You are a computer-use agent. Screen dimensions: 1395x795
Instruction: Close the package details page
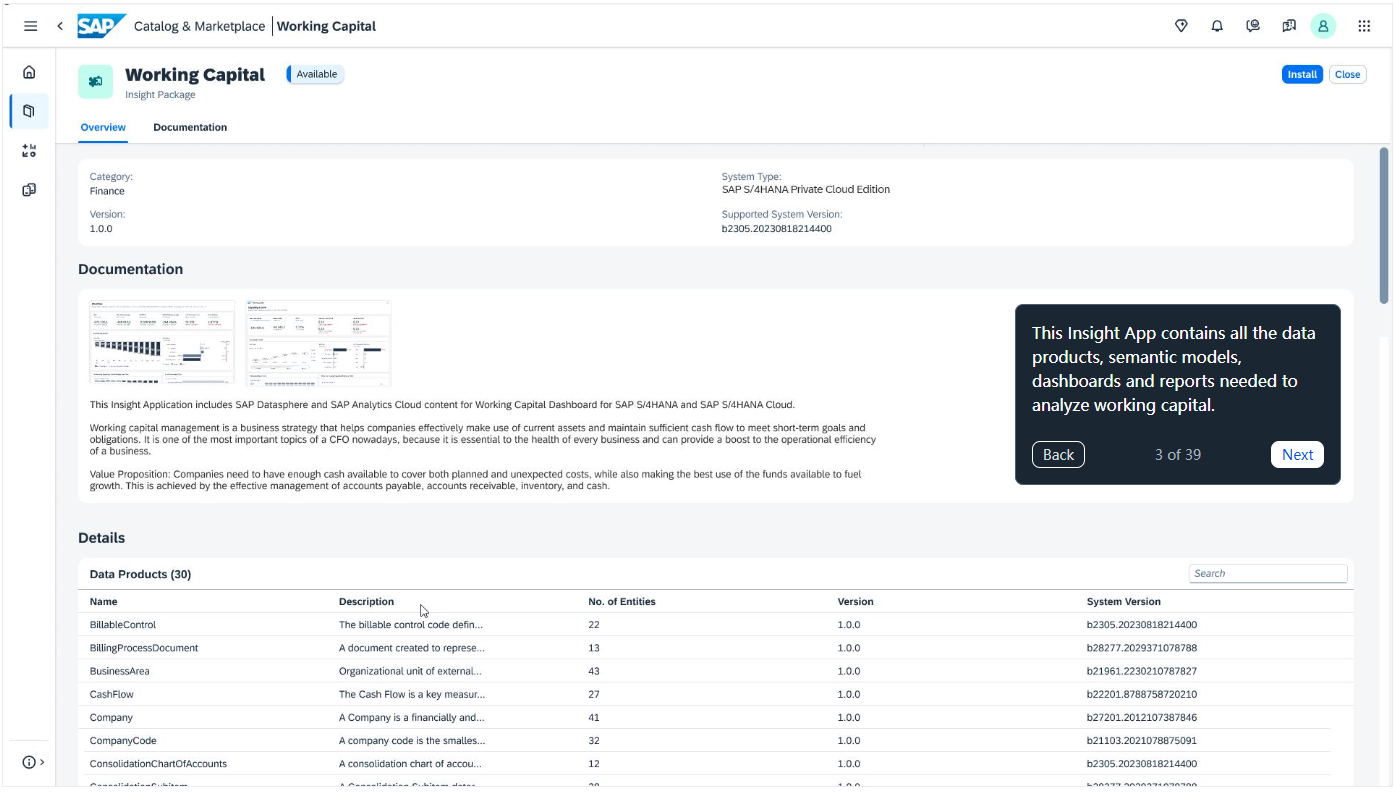tap(1347, 74)
